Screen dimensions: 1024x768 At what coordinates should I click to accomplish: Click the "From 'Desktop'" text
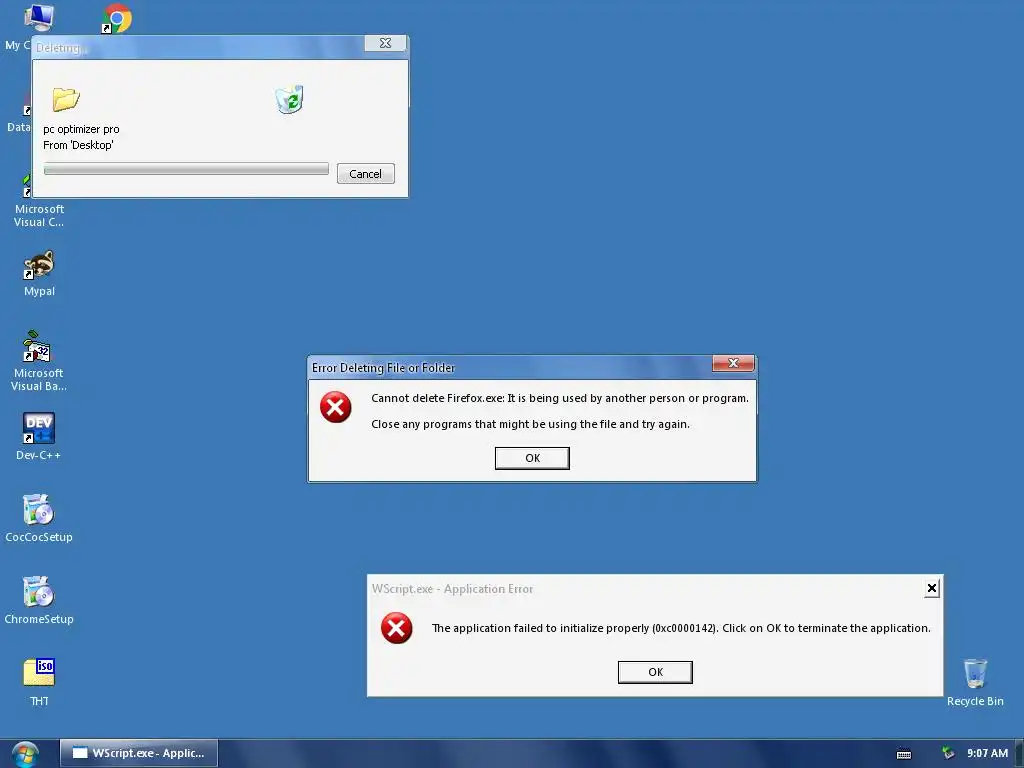click(x=78, y=145)
